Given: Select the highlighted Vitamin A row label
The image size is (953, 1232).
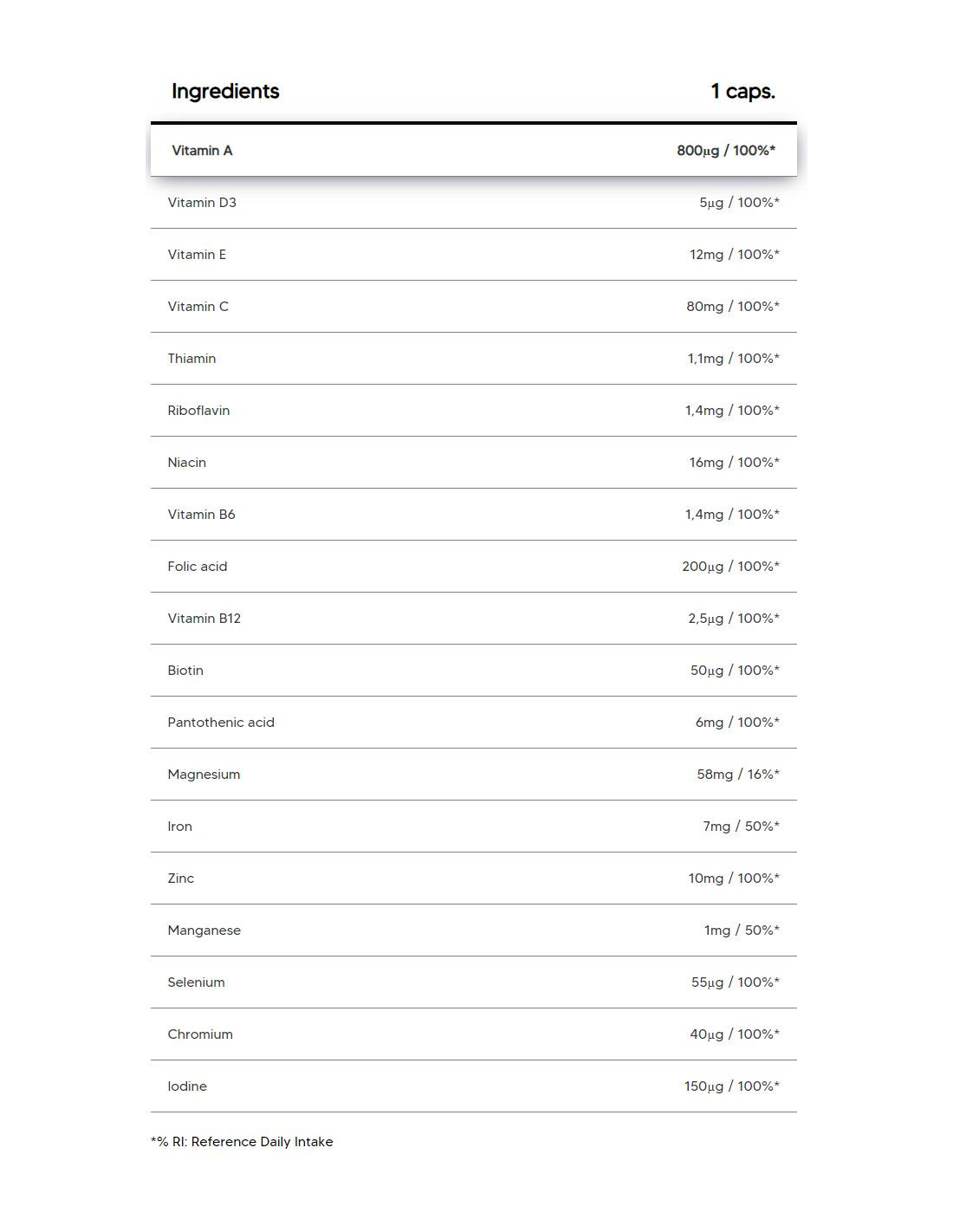Looking at the screenshot, I should 202,151.
